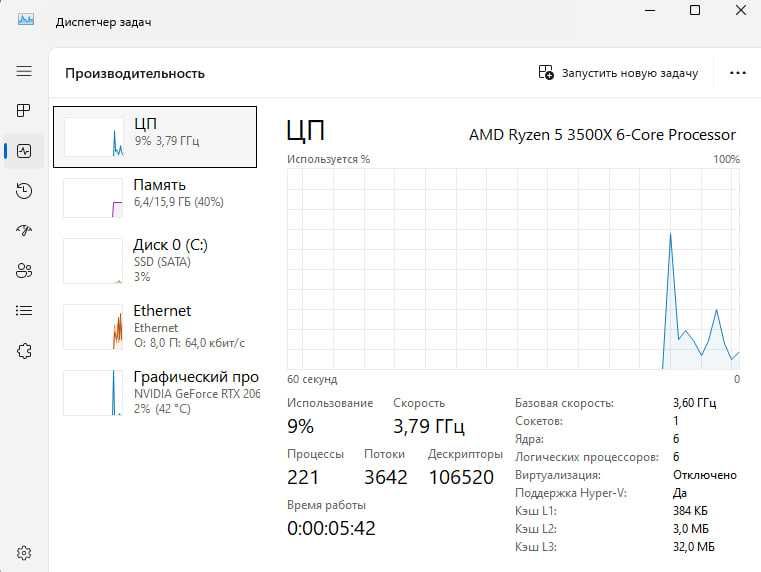The width and height of the screenshot is (761, 572).
Task: Open the hamburger navigation menu
Action: pyautogui.click(x=24, y=71)
